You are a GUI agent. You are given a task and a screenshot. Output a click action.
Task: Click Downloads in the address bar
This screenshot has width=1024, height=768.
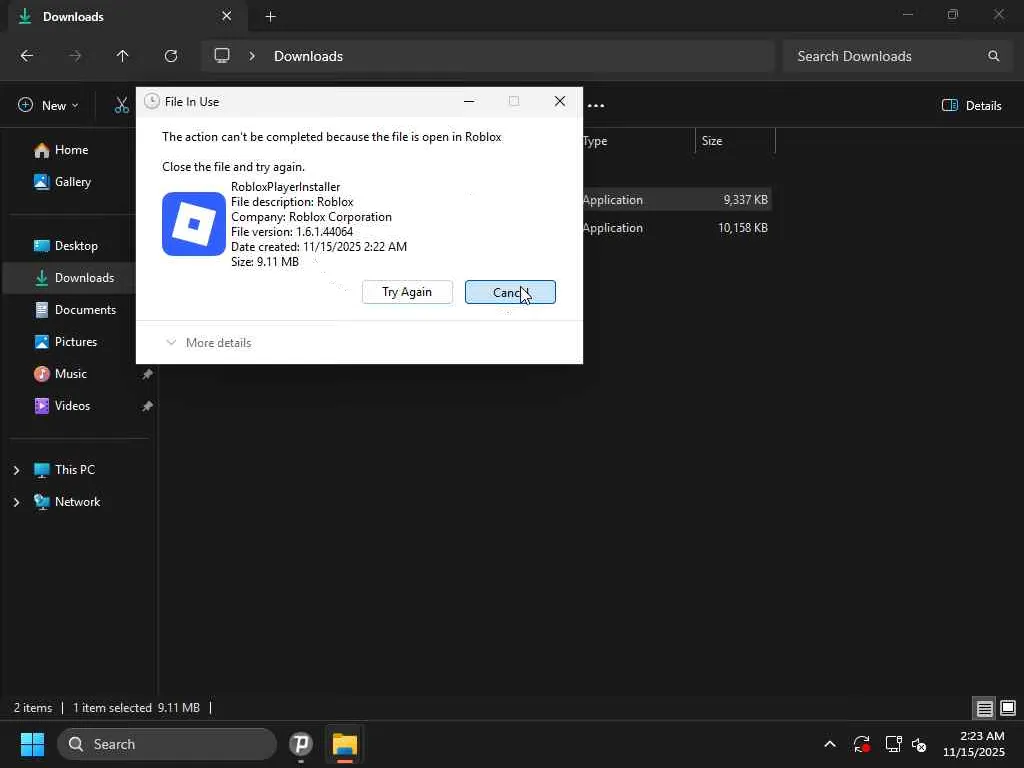pyautogui.click(x=308, y=56)
